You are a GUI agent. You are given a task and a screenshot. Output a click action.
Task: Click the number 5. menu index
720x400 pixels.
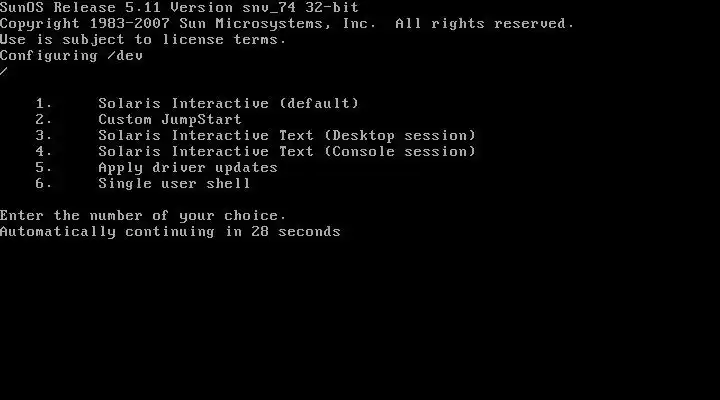tap(44, 168)
